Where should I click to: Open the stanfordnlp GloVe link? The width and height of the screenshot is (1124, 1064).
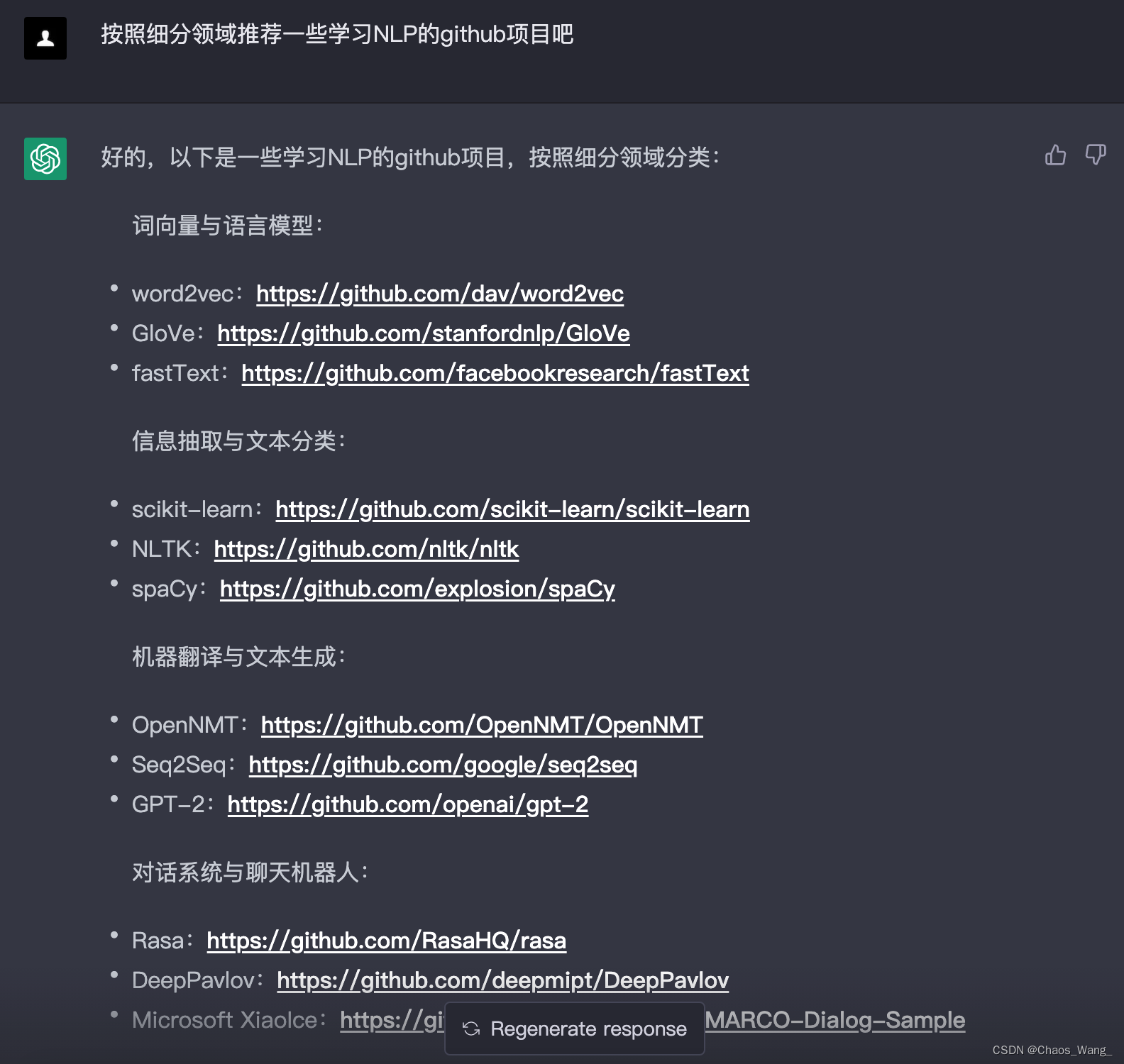click(x=424, y=333)
